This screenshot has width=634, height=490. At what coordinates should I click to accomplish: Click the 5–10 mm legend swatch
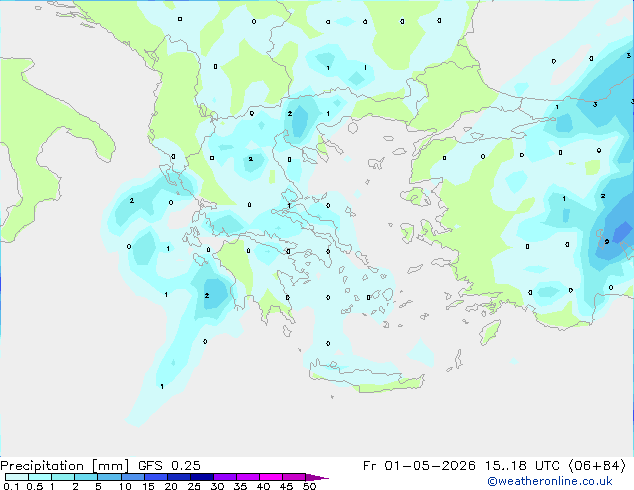tap(109, 477)
